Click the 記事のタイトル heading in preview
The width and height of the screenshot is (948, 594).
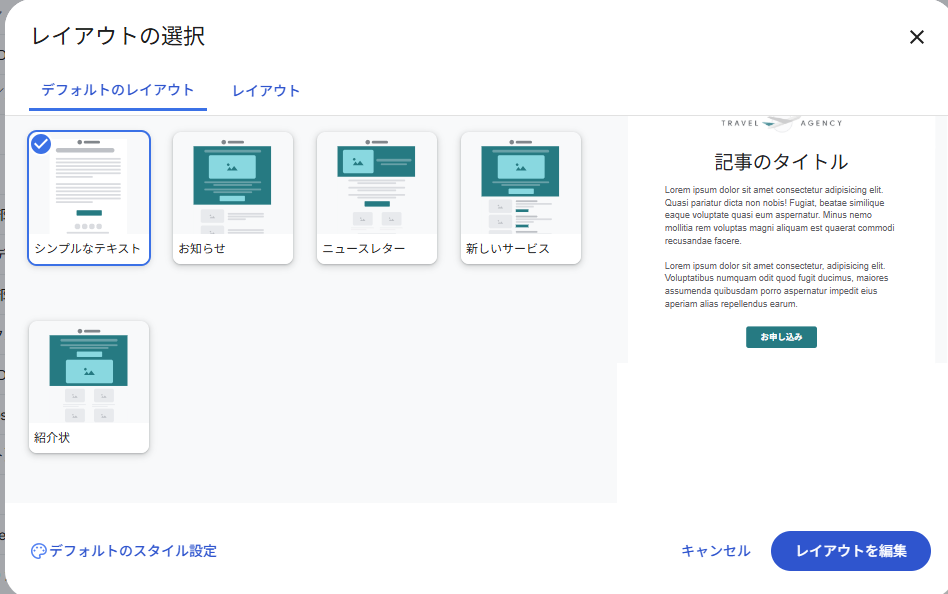(x=781, y=162)
